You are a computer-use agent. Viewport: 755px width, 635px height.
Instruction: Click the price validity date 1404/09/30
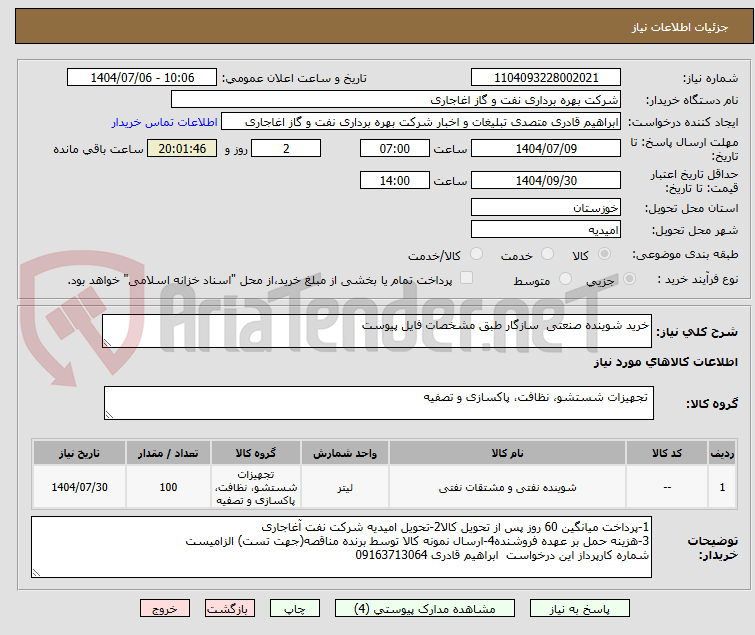click(546, 180)
